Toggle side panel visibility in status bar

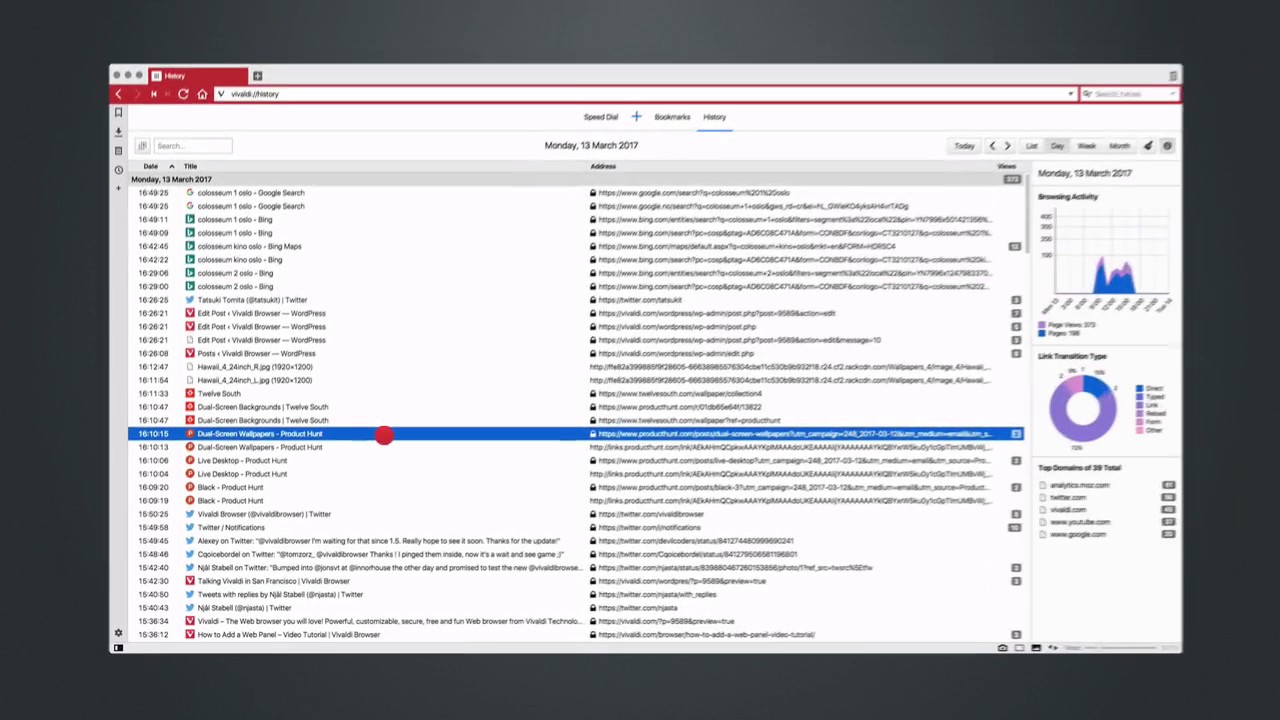(x=118, y=648)
